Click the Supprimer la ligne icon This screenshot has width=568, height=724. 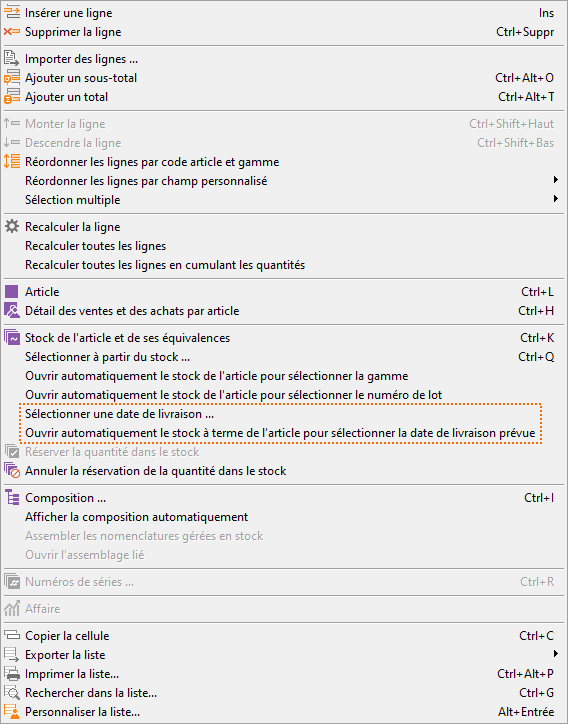click(x=12, y=32)
